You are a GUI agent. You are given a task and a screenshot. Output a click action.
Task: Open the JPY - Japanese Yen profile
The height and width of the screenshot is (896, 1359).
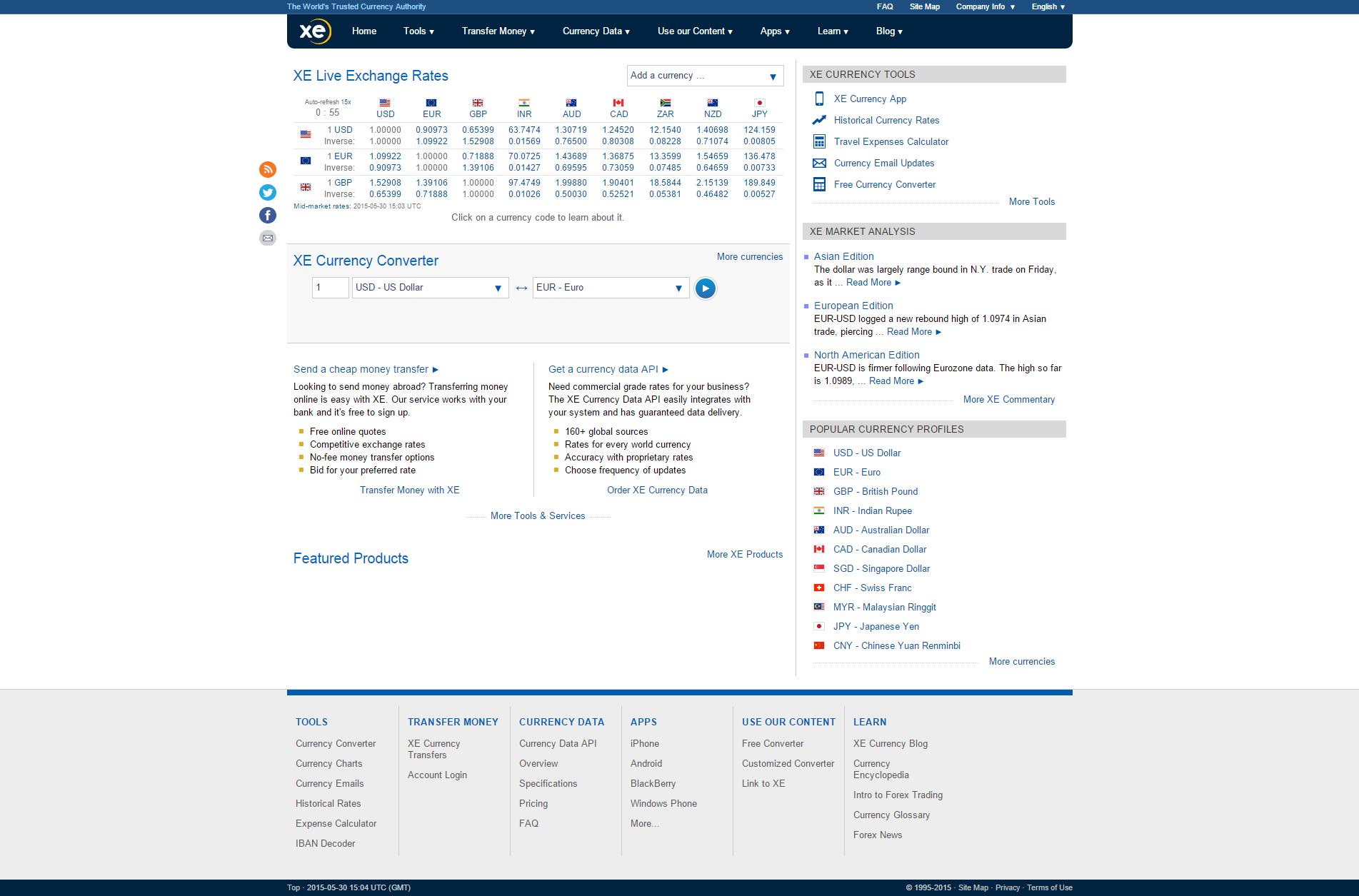point(876,627)
